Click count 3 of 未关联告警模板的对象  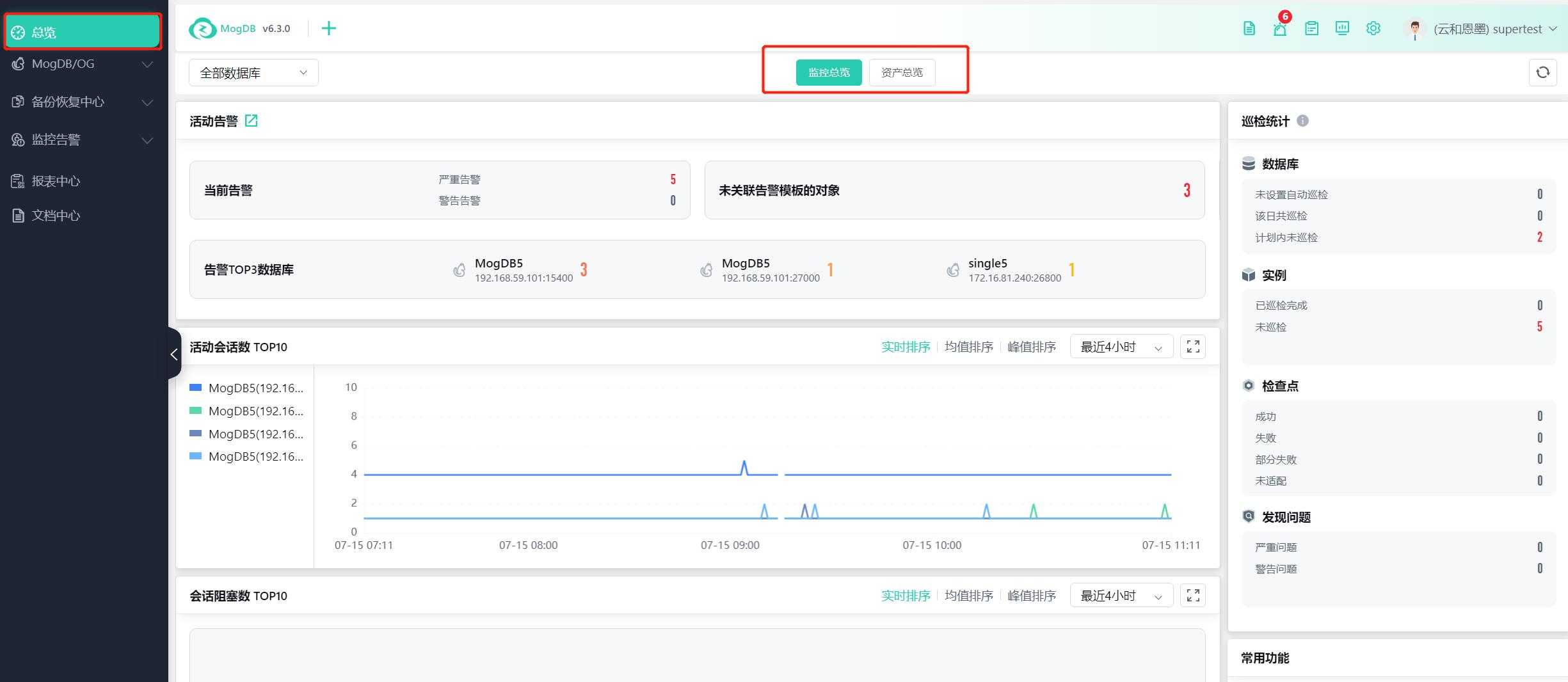[x=1187, y=190]
